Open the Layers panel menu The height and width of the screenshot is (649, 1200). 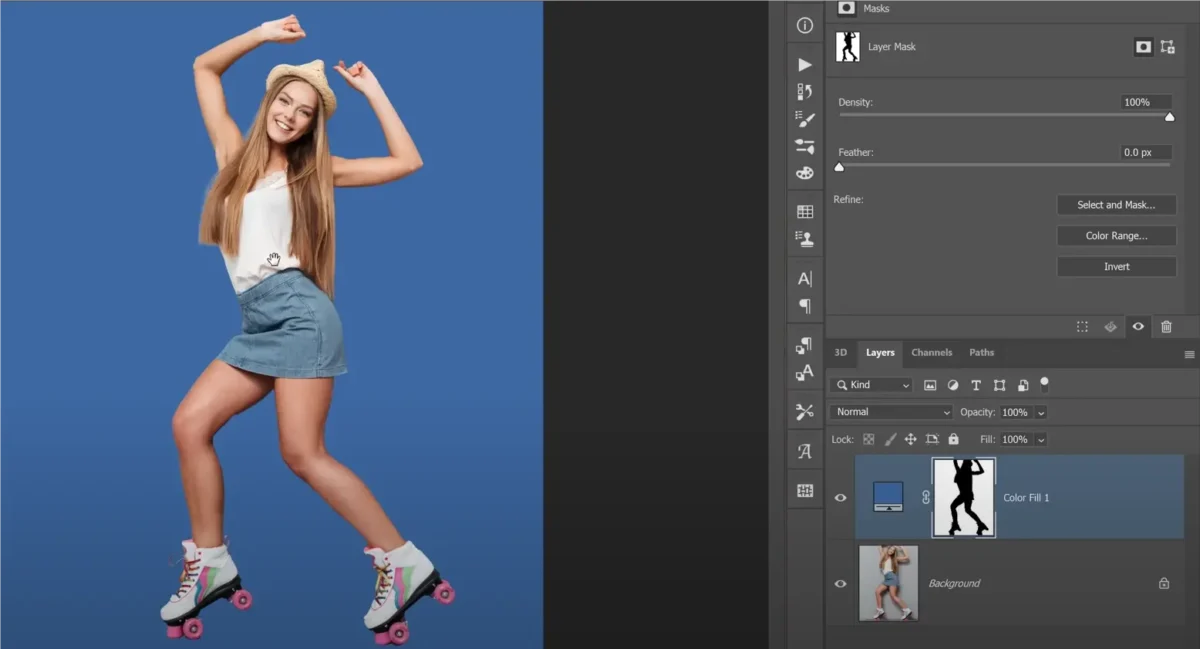pyautogui.click(x=1189, y=354)
